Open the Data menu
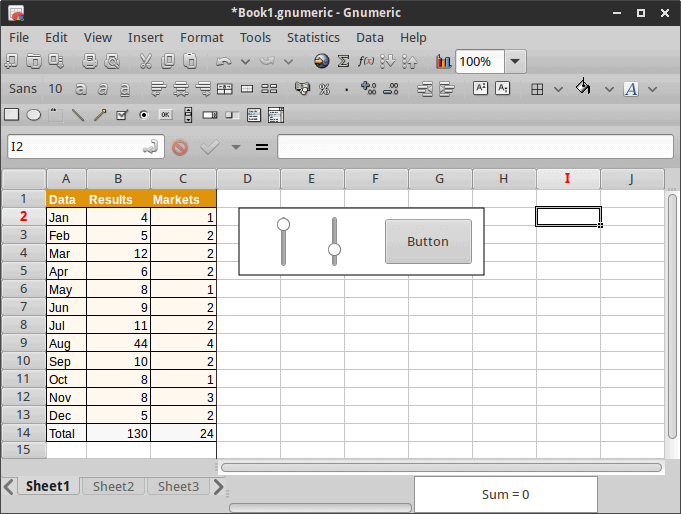This screenshot has height=514, width=681. 370,38
